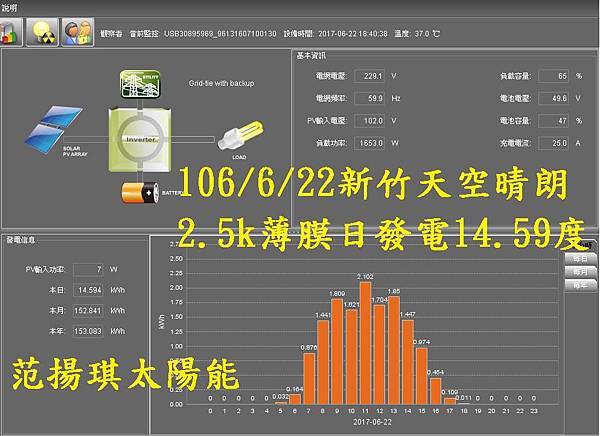Click the PV input voltage field 102.0

tap(370, 121)
